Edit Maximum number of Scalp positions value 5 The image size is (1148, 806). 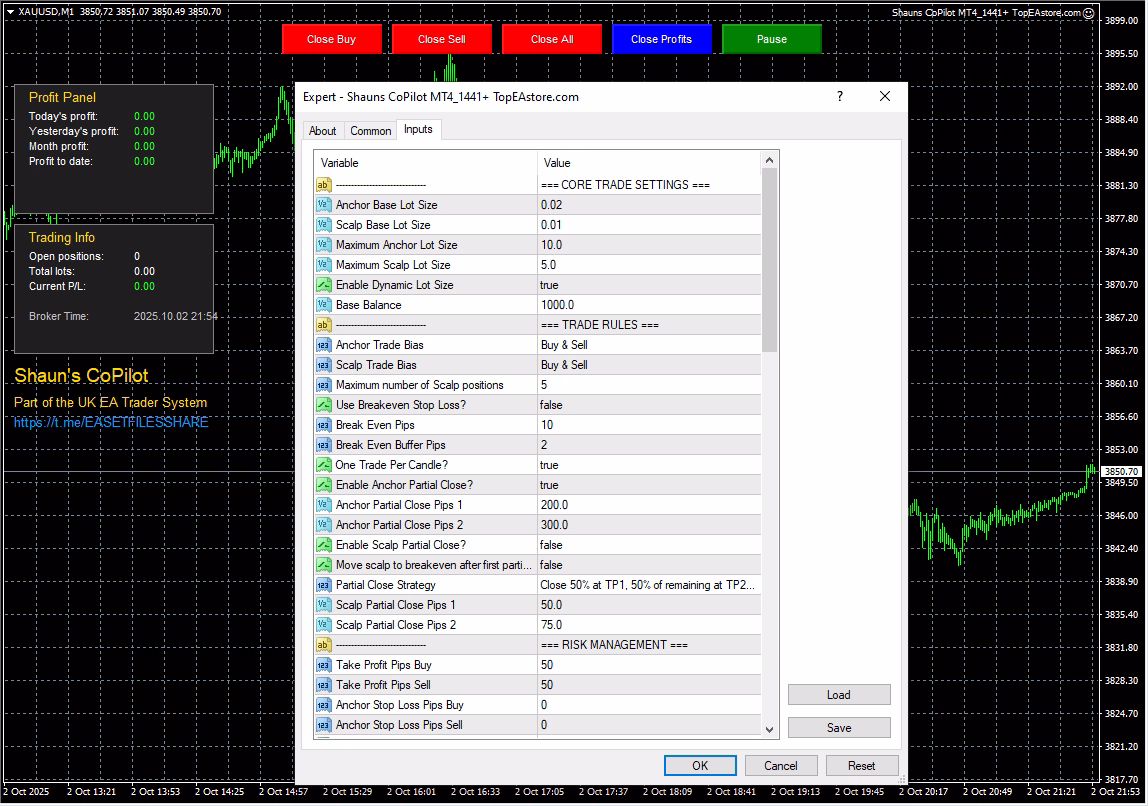(649, 385)
